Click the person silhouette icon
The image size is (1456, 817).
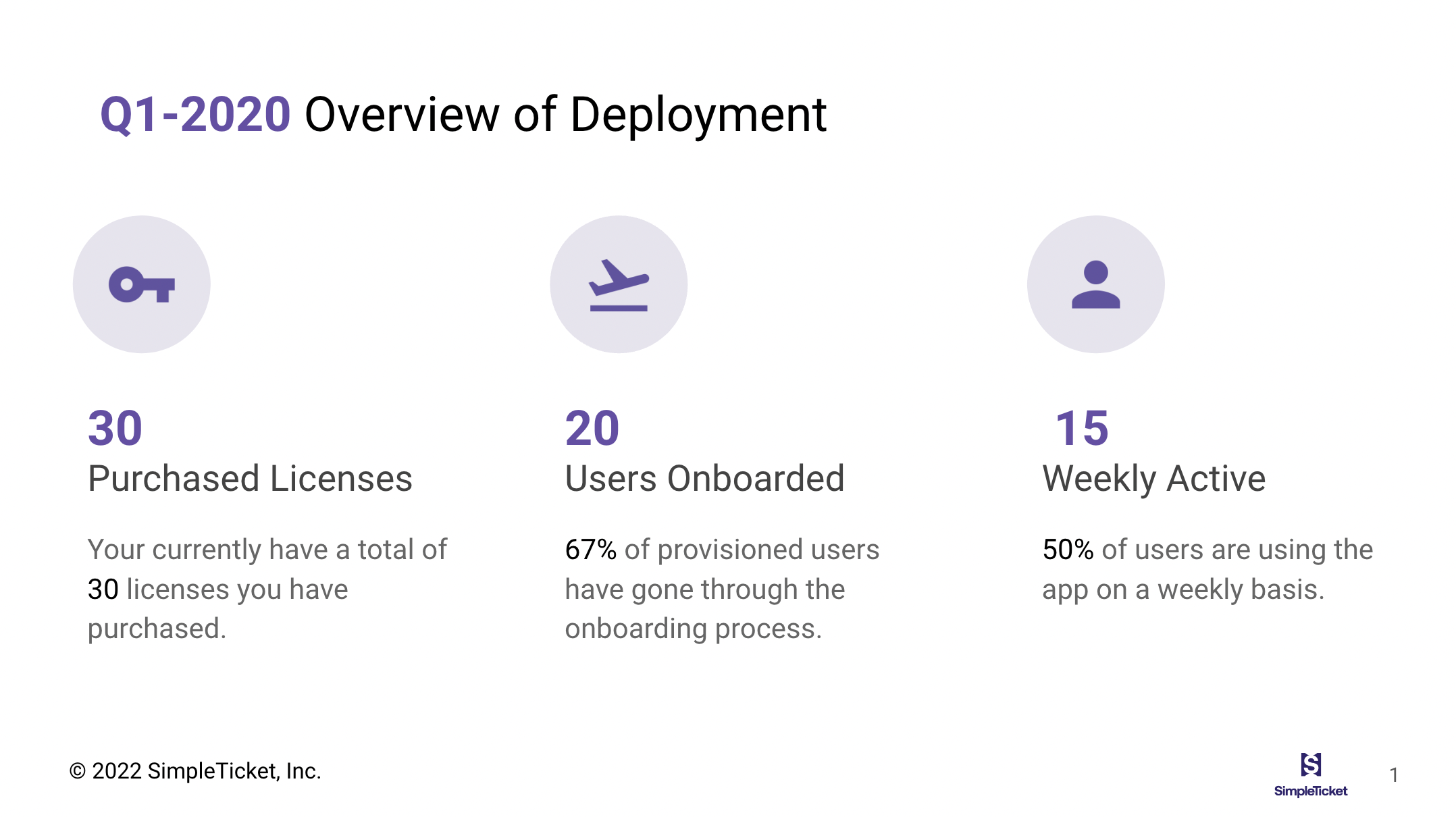(x=1095, y=284)
